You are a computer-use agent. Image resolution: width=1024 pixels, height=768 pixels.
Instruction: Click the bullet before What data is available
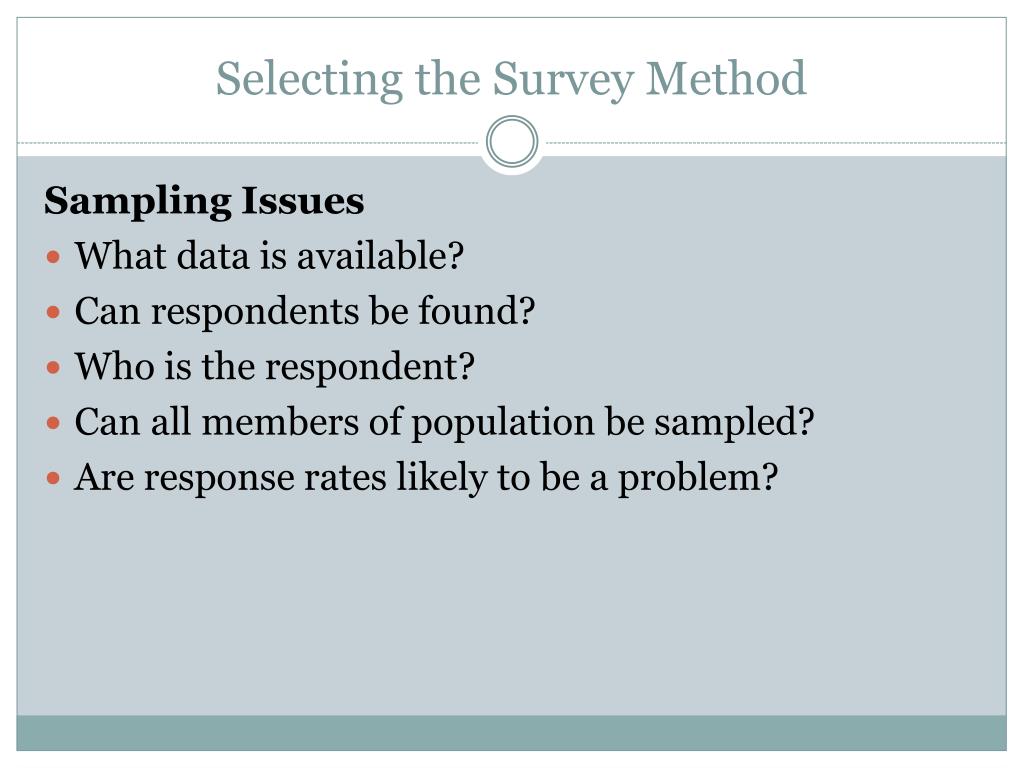coord(54,256)
